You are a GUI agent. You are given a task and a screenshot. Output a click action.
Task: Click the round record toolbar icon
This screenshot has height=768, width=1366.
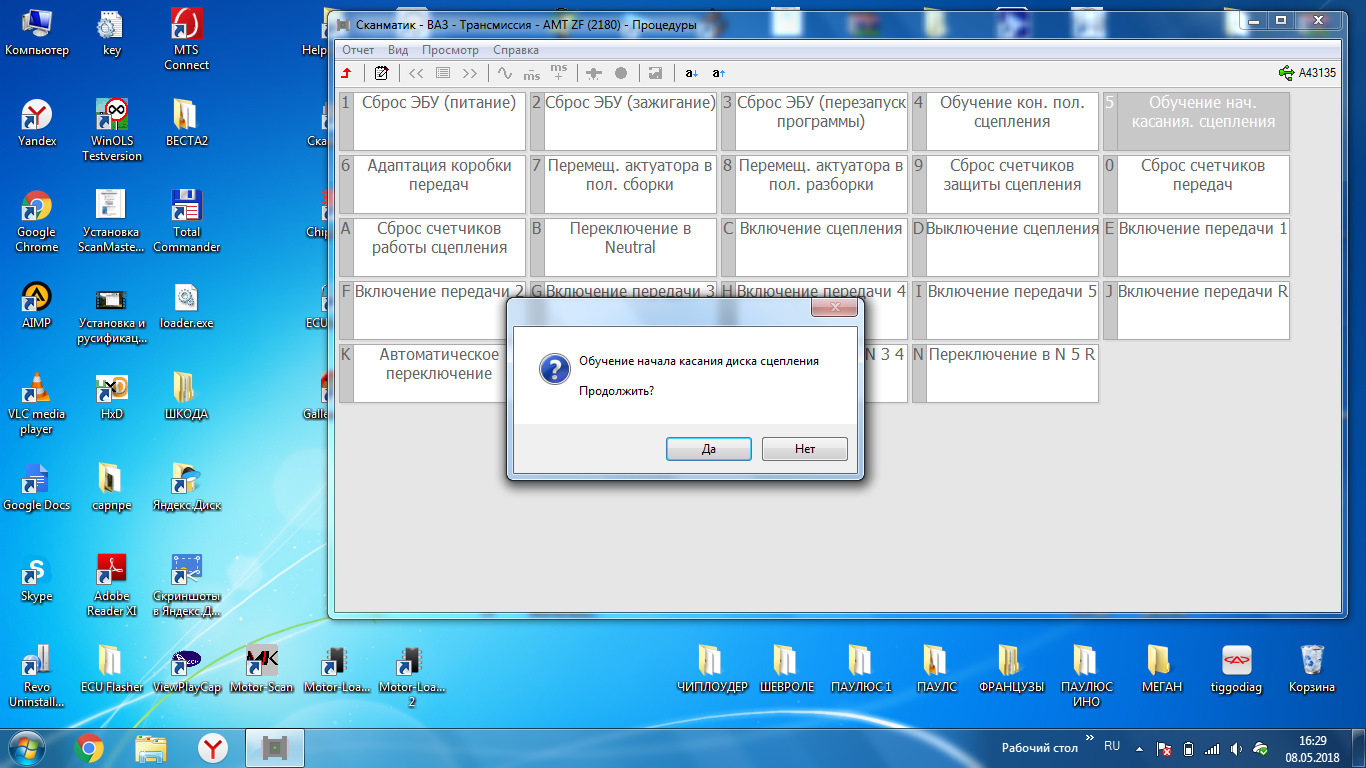point(621,73)
